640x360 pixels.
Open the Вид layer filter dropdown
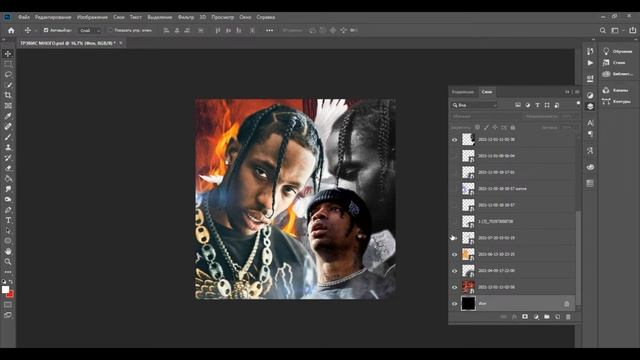[x=474, y=105]
